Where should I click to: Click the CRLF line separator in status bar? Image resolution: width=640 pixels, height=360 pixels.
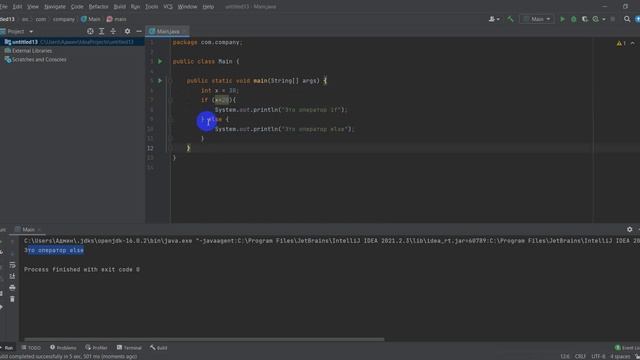(580, 356)
